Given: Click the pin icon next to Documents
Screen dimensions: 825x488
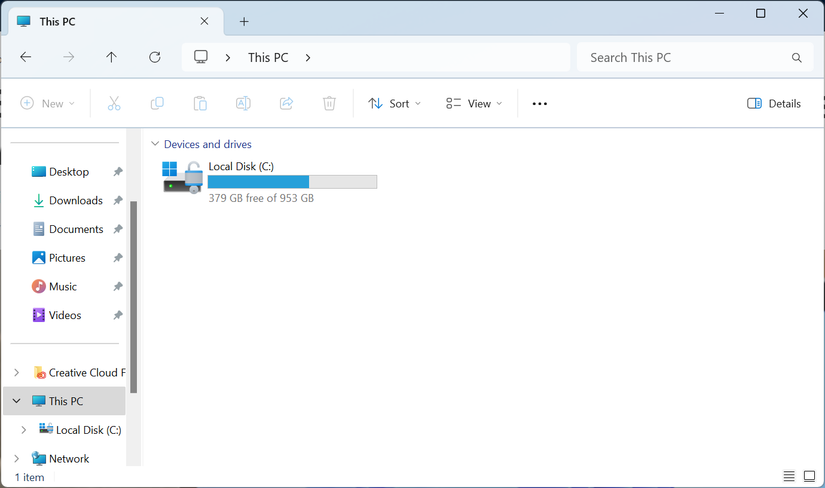Looking at the screenshot, I should (x=118, y=229).
